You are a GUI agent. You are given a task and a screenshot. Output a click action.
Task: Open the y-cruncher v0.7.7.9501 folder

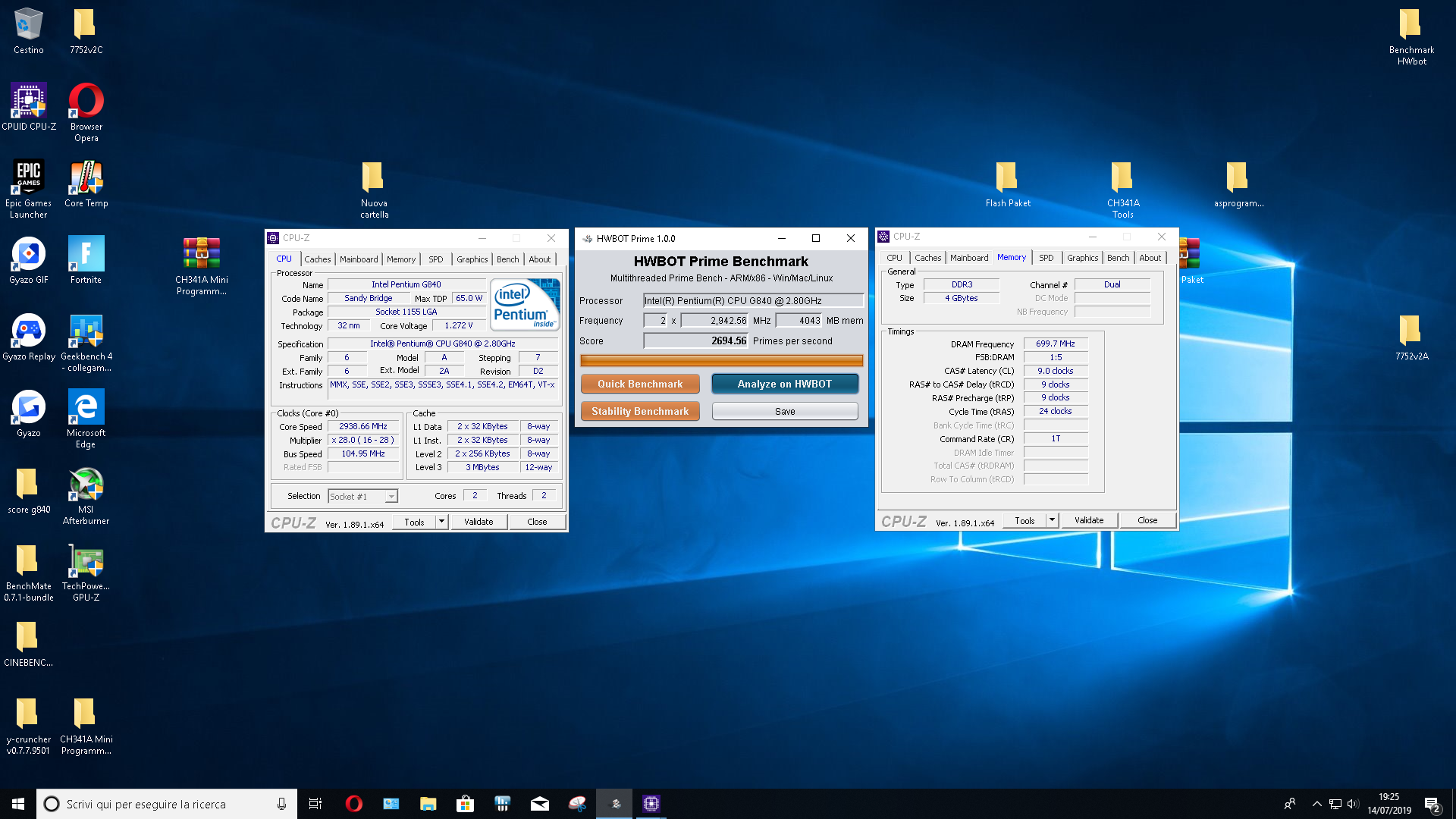pos(29,724)
